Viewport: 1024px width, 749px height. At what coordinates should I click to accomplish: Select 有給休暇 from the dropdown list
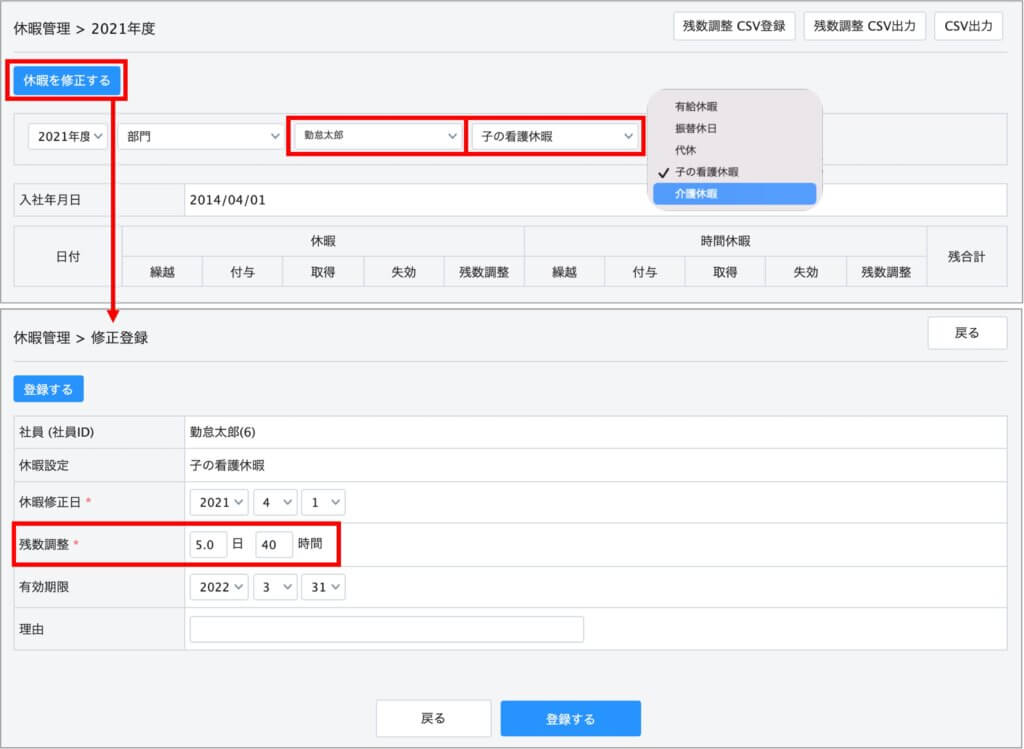[x=696, y=106]
